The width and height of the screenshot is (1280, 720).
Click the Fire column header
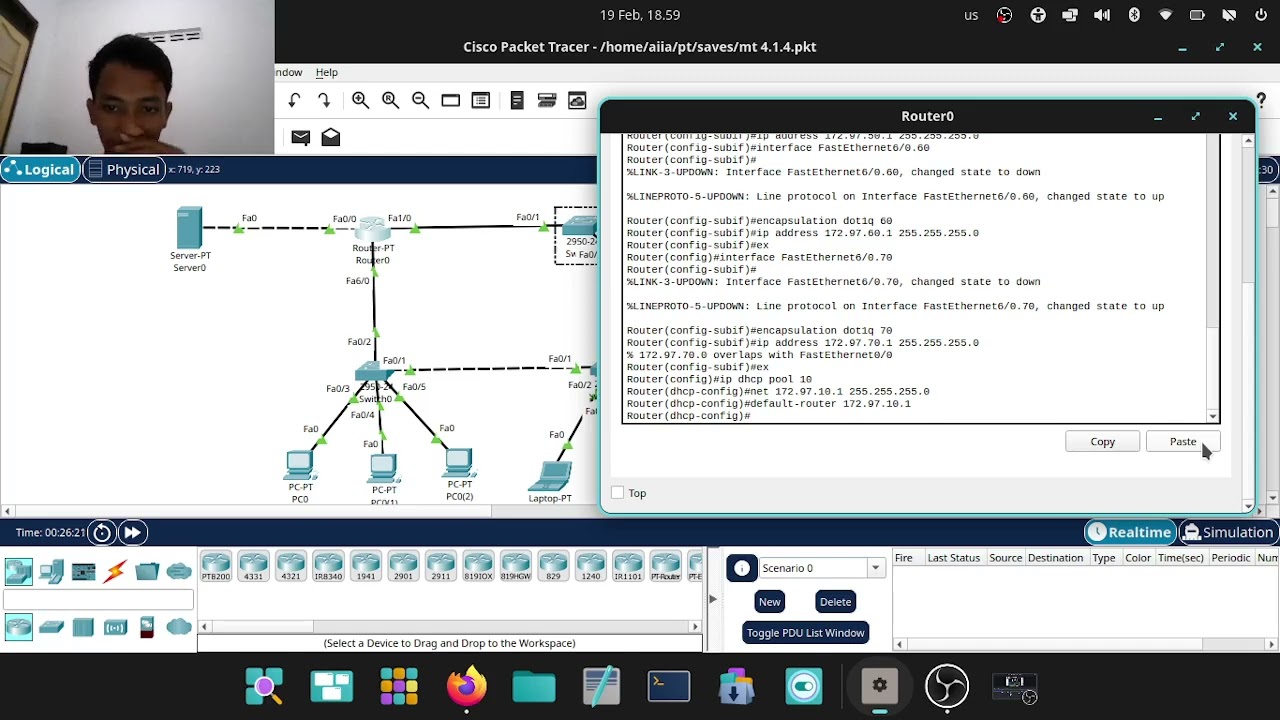[903, 558]
